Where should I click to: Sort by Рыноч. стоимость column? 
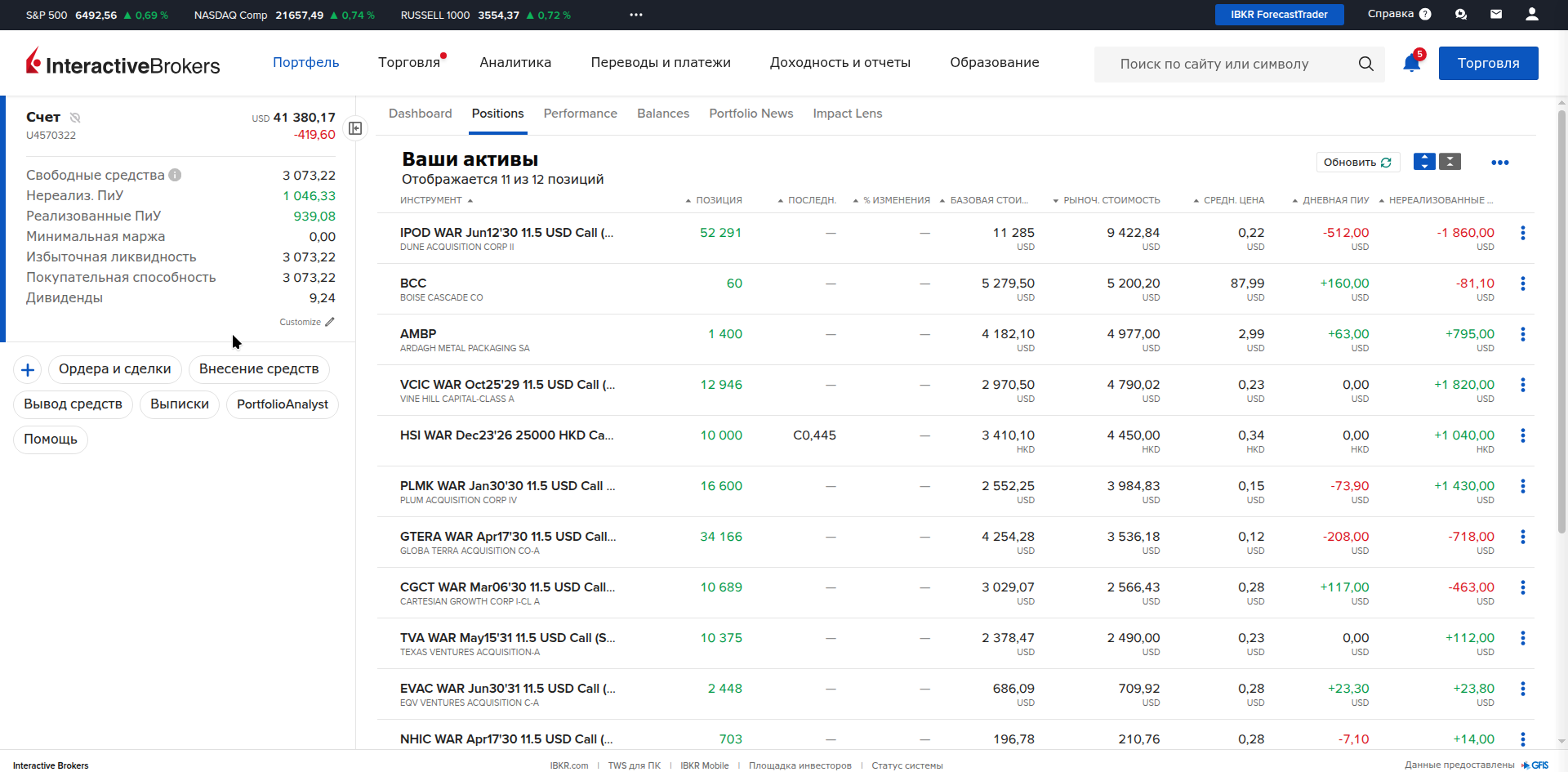pos(1107,200)
